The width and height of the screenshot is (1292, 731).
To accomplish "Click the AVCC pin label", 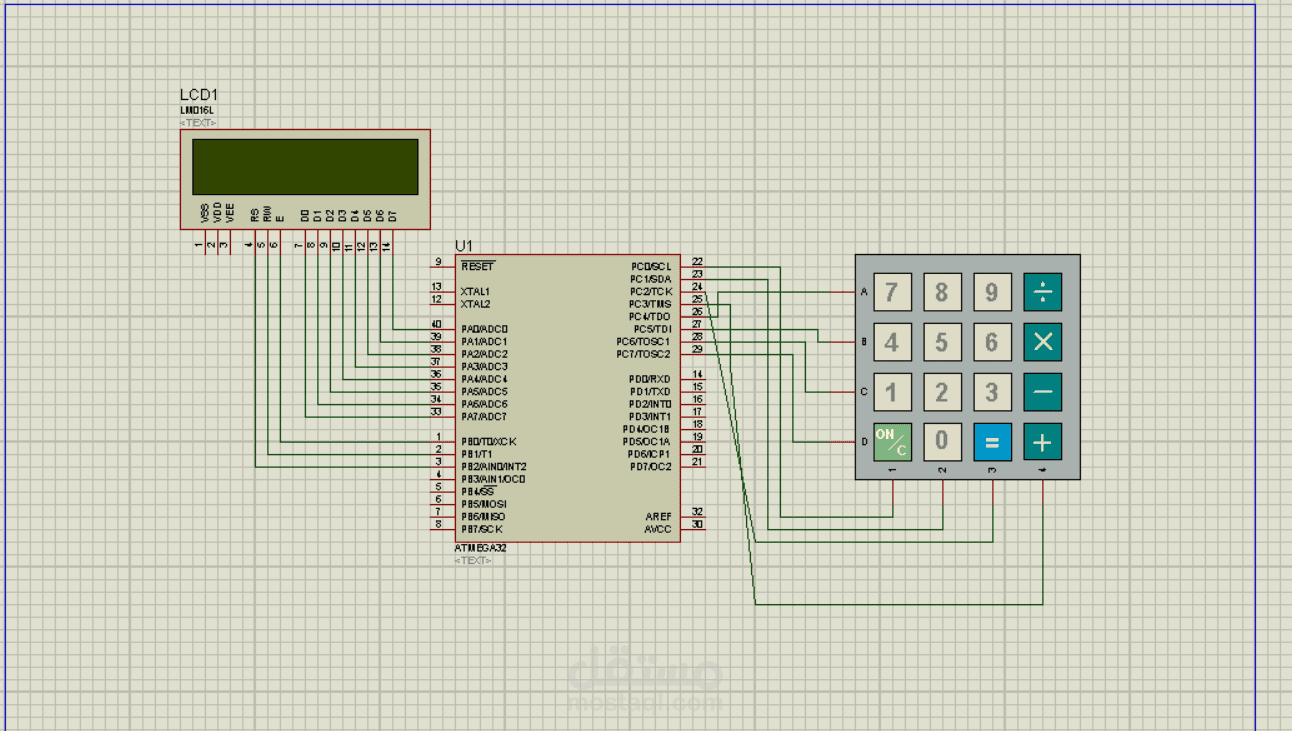I will tap(659, 529).
